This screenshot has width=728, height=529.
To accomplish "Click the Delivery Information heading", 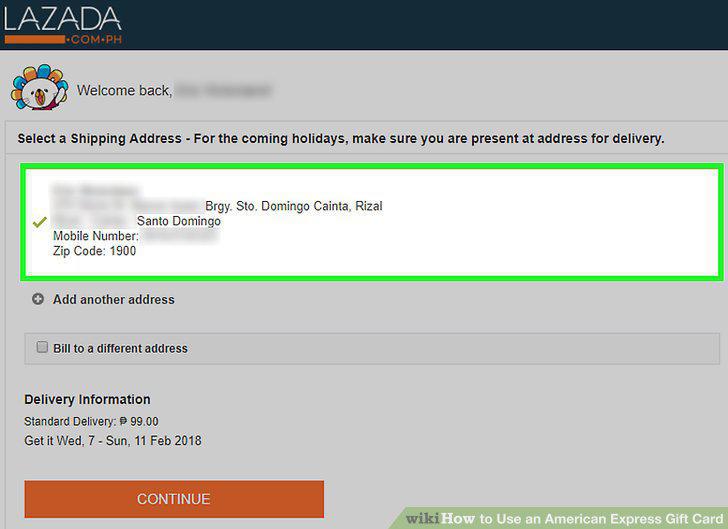I will pyautogui.click(x=87, y=399).
